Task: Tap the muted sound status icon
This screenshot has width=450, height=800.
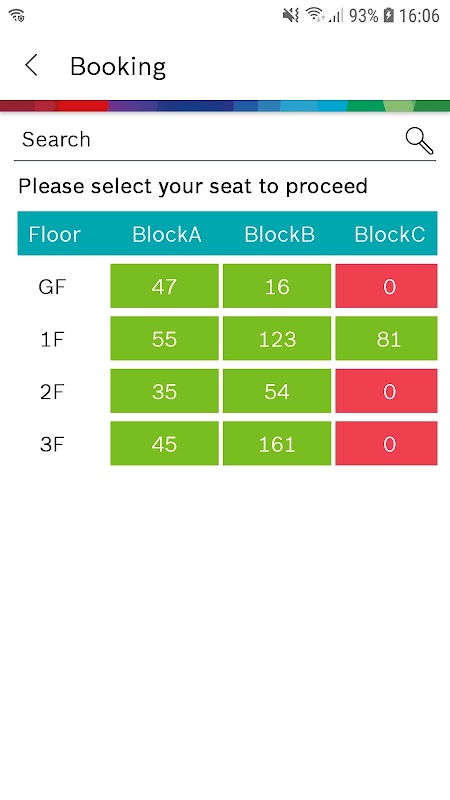Action: tap(291, 15)
